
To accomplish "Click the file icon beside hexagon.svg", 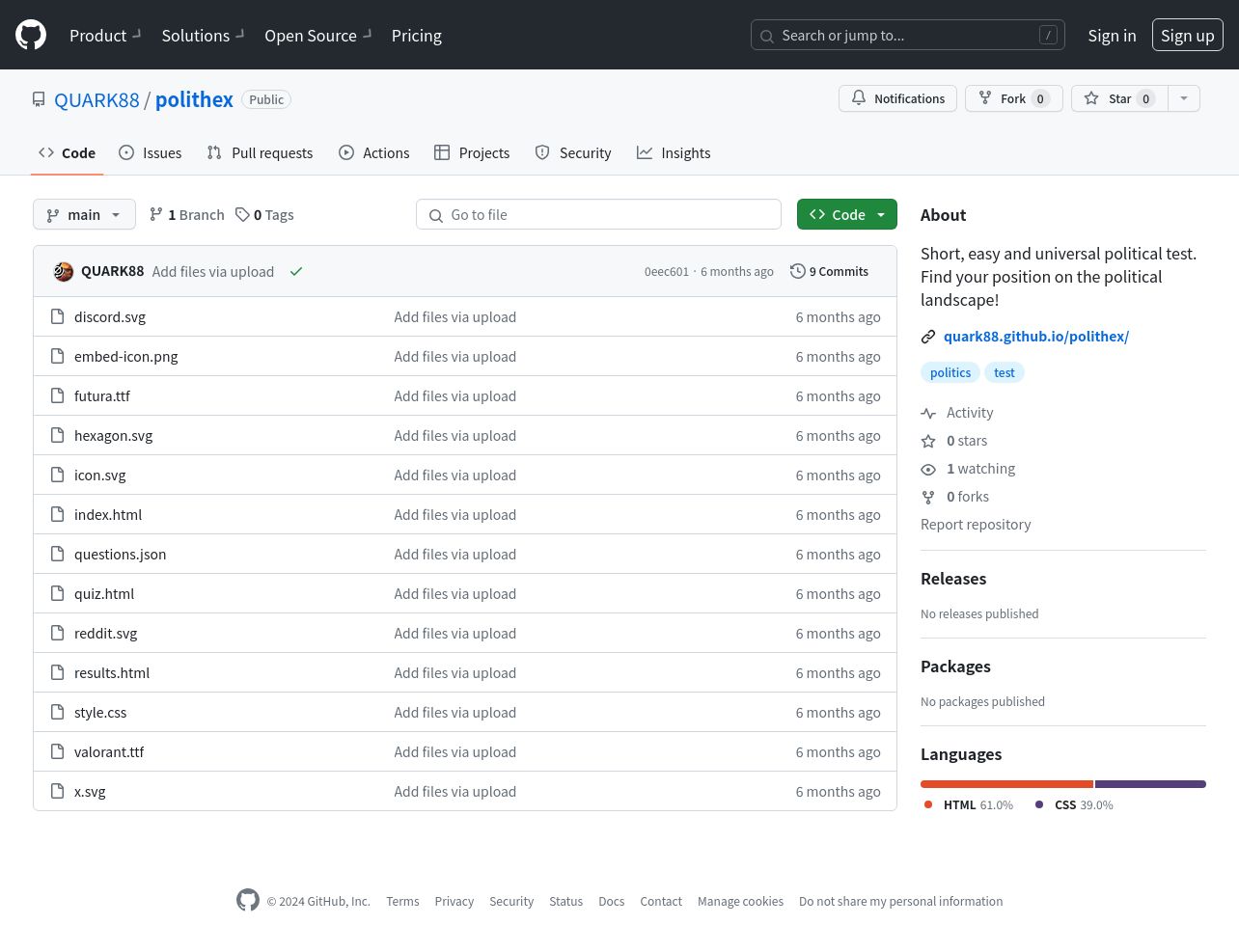I will point(57,435).
